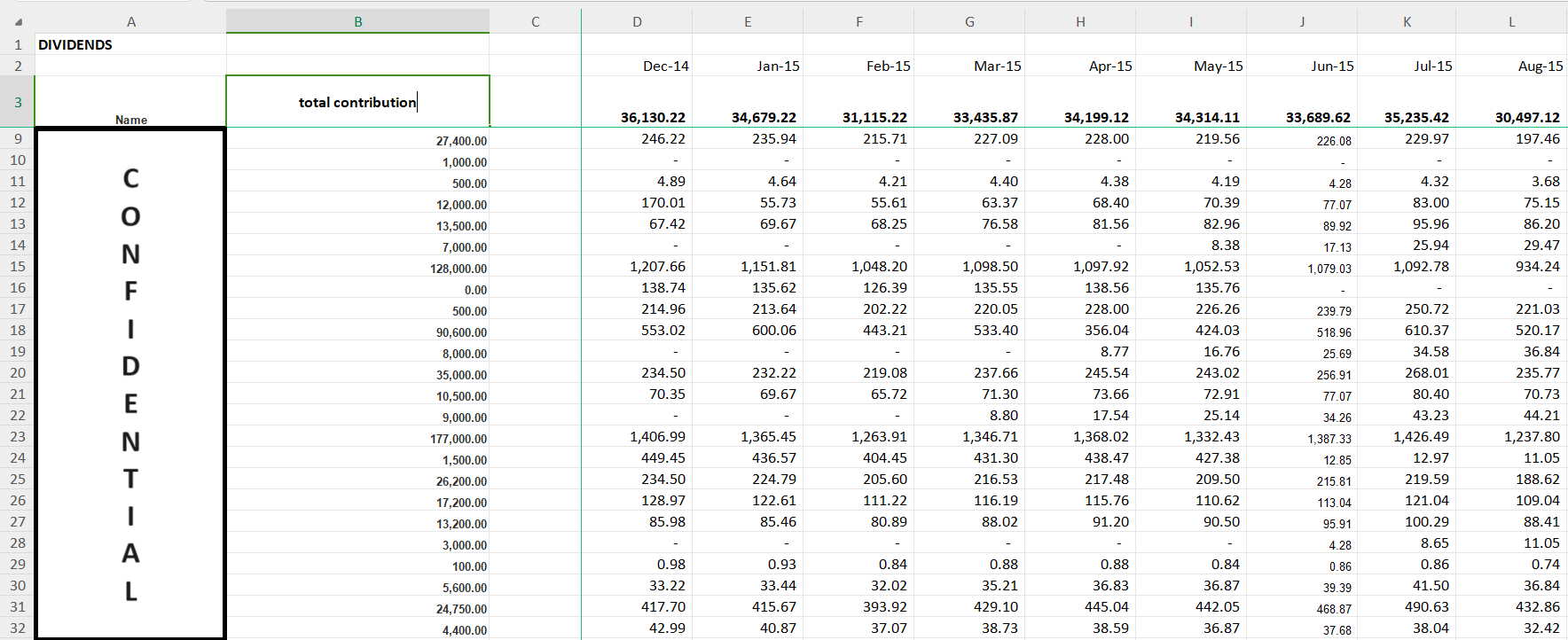Select the Aug-15 month header
The height and width of the screenshot is (640, 1568).
[x=1512, y=66]
